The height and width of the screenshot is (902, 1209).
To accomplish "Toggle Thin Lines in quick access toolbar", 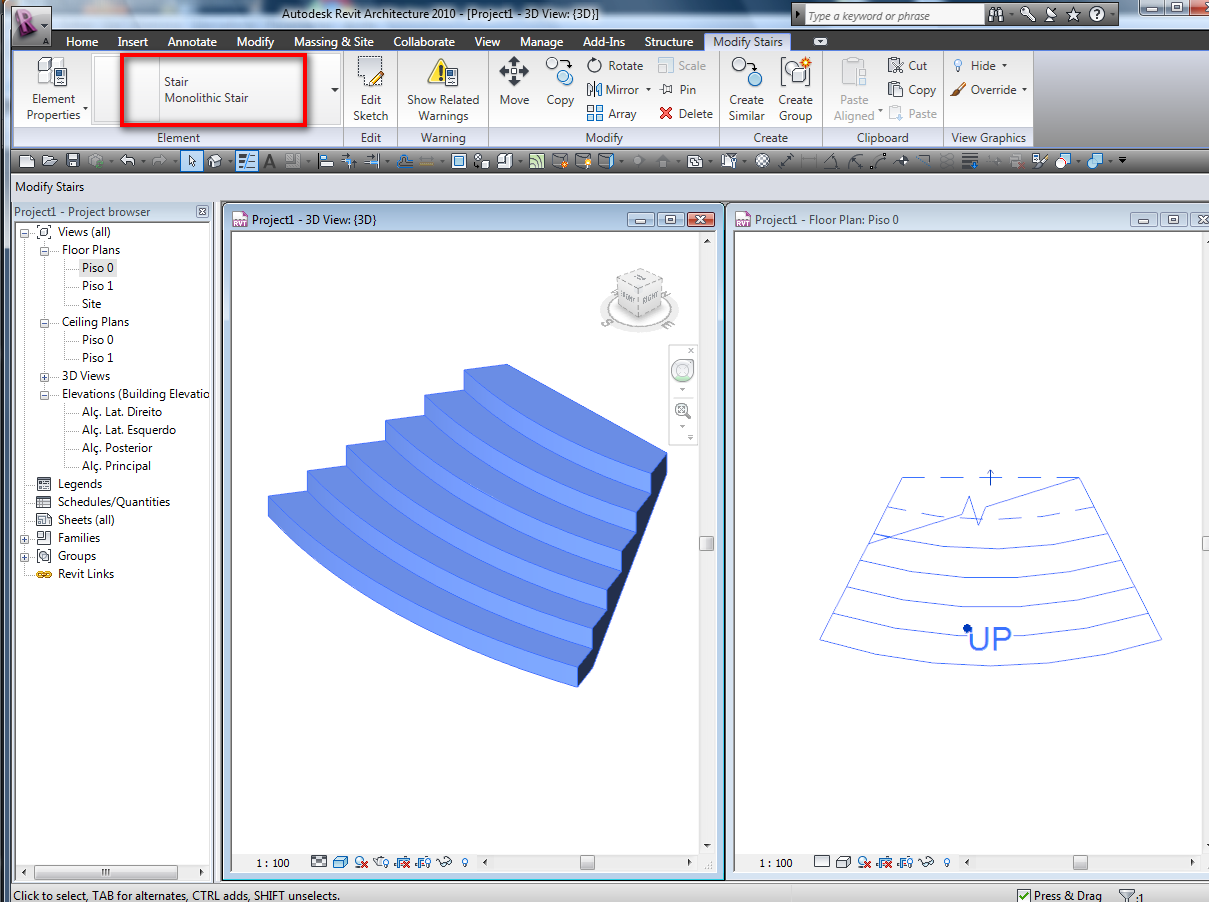I will tap(247, 160).
